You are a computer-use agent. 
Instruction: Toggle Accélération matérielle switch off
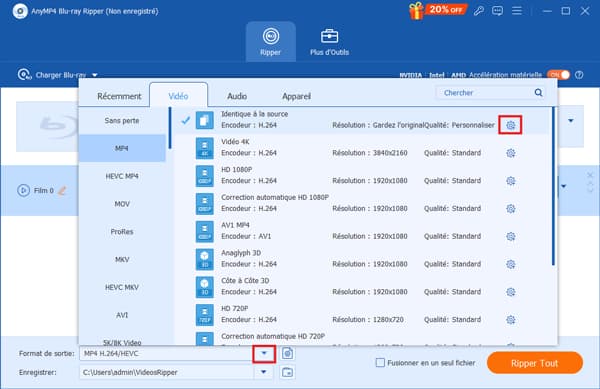tap(558, 75)
